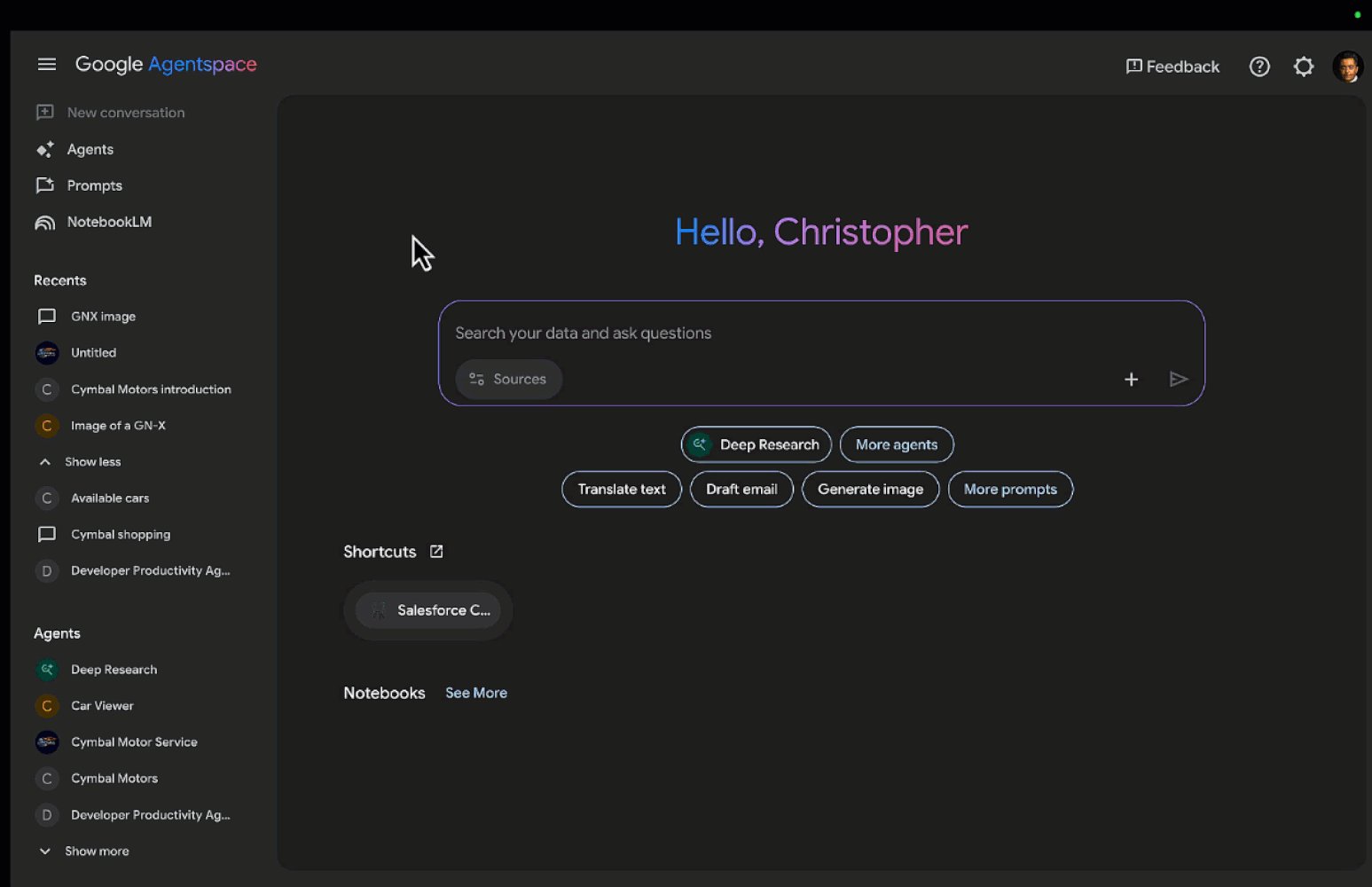Viewport: 1372px width, 887px height.
Task: Click the plus attach icon in search box
Action: pos(1131,380)
